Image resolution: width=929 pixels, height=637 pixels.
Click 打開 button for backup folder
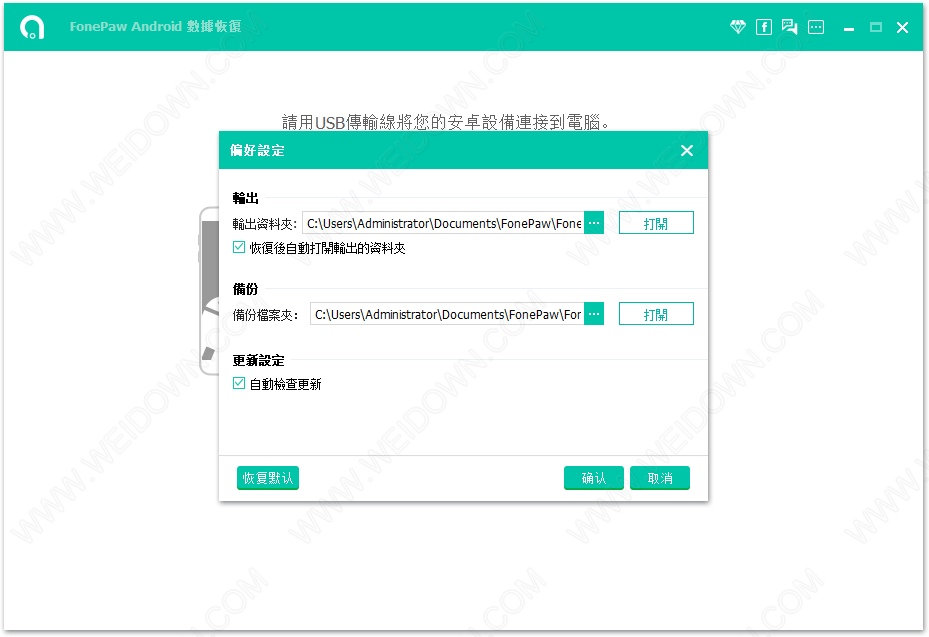click(656, 314)
